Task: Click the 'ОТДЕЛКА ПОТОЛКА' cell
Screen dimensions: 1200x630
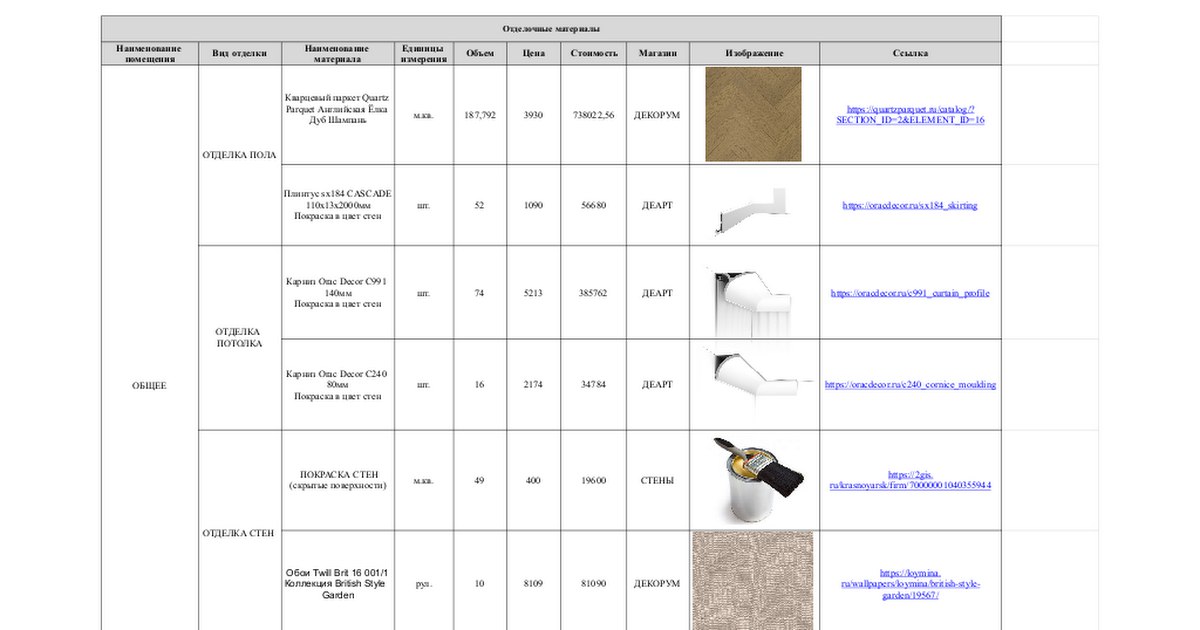Action: [x=239, y=337]
